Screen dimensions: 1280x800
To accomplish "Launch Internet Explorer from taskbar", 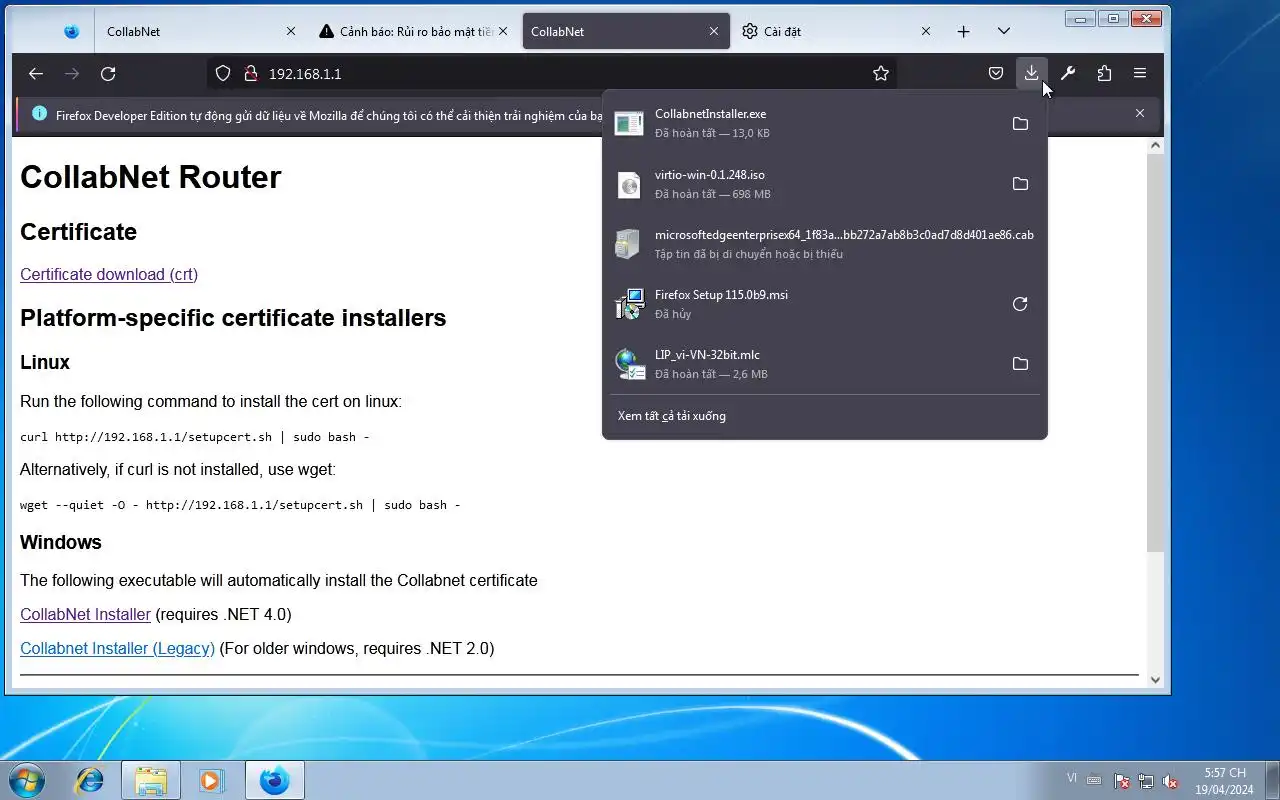I will point(90,780).
